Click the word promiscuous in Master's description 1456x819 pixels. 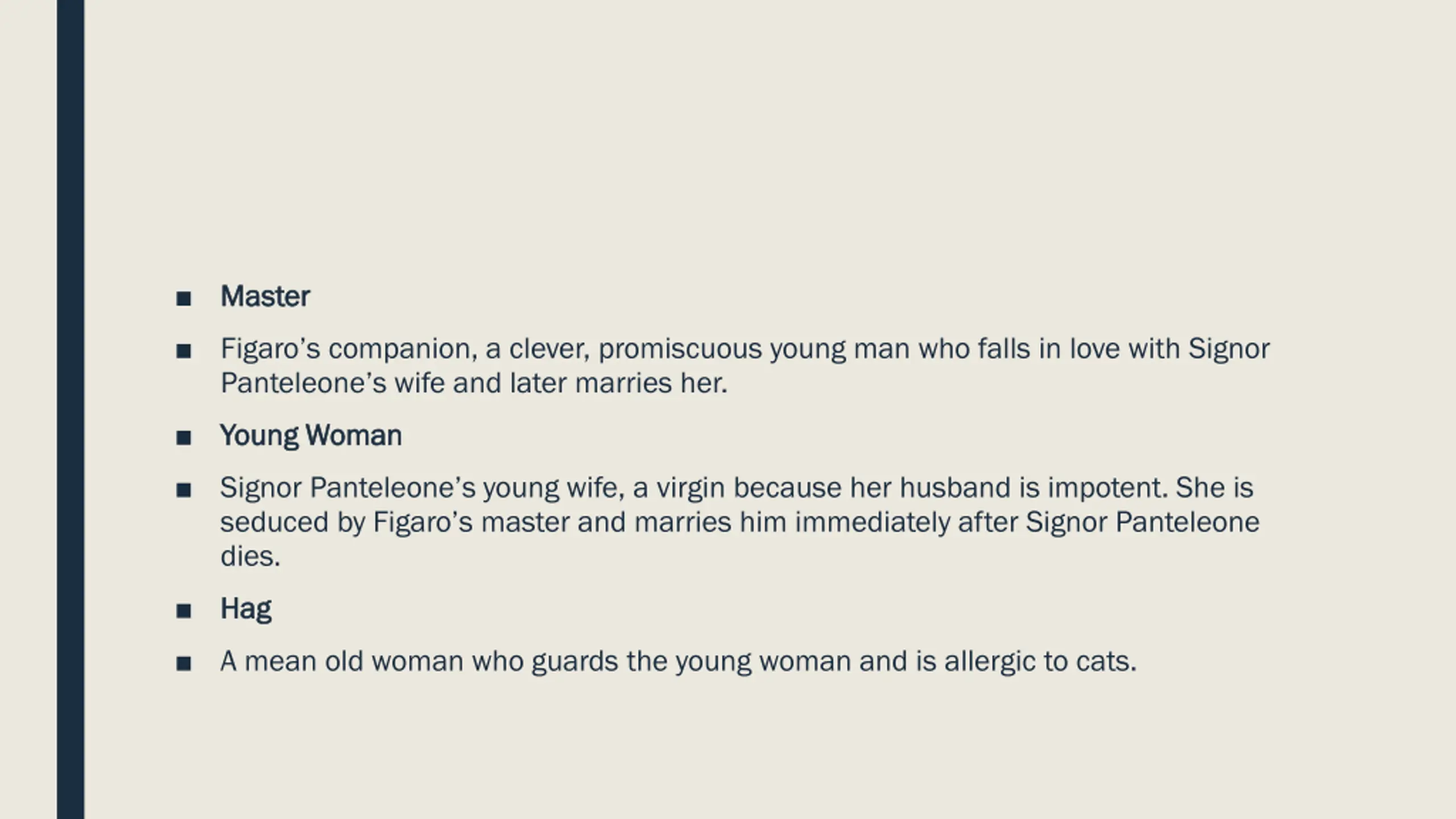pos(680,349)
